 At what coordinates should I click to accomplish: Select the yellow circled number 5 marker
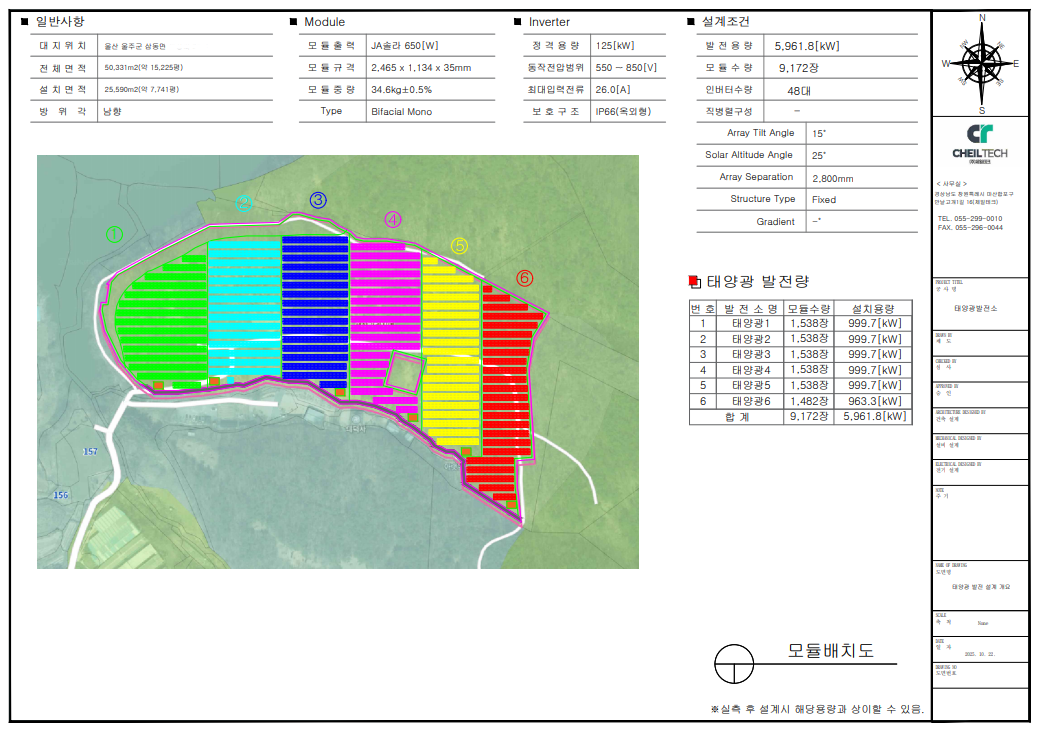(x=459, y=245)
